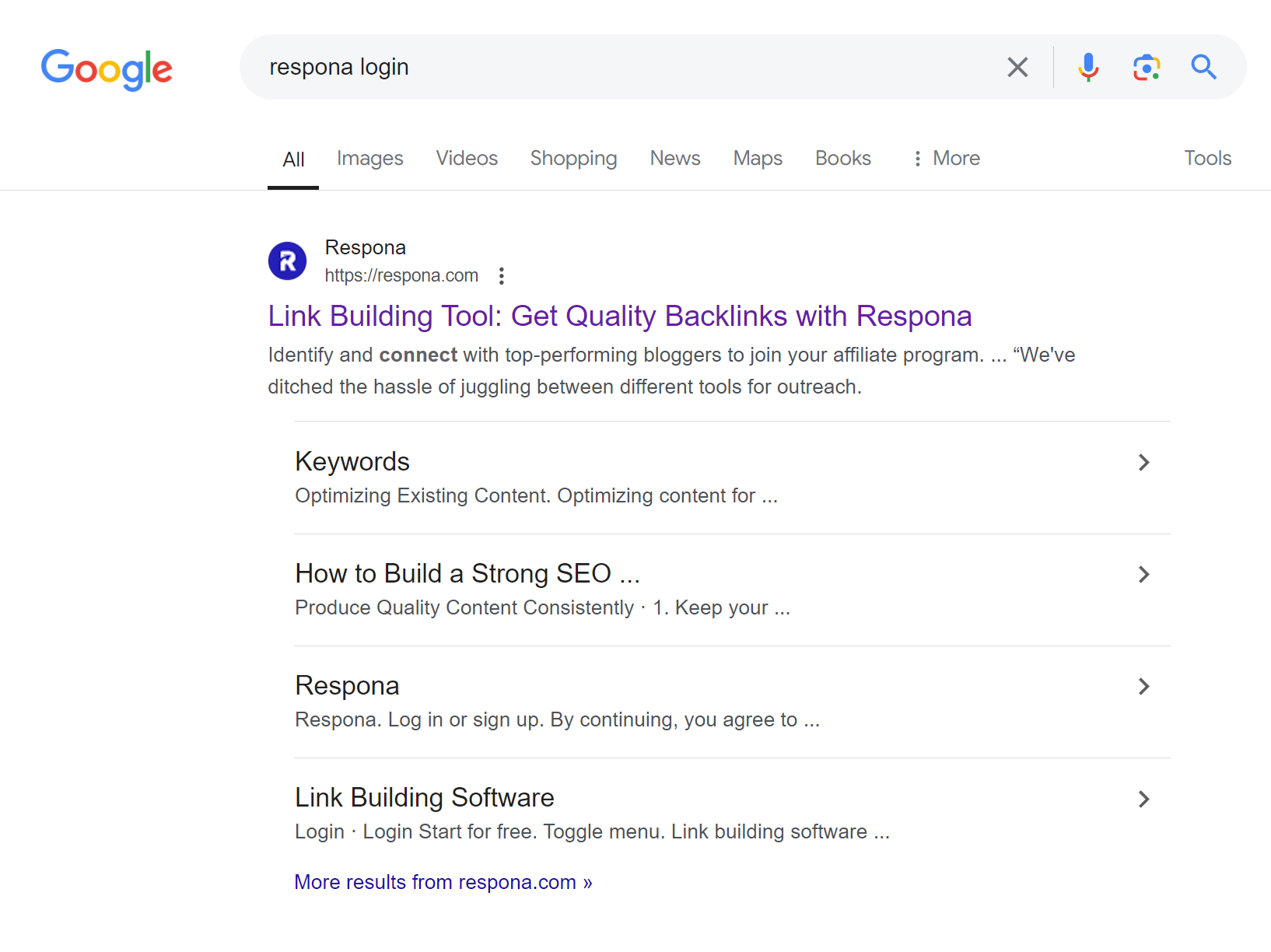Viewport: 1271px width, 952px height.
Task: Open 'How to Build a Strong SEO' sitelink
Action: [467, 573]
